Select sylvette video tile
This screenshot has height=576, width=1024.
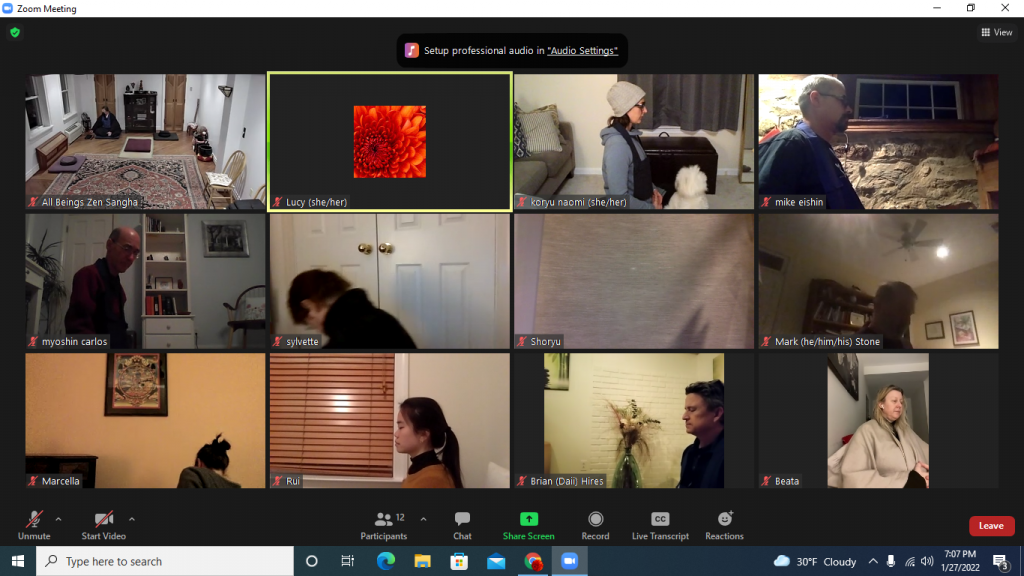click(x=390, y=281)
